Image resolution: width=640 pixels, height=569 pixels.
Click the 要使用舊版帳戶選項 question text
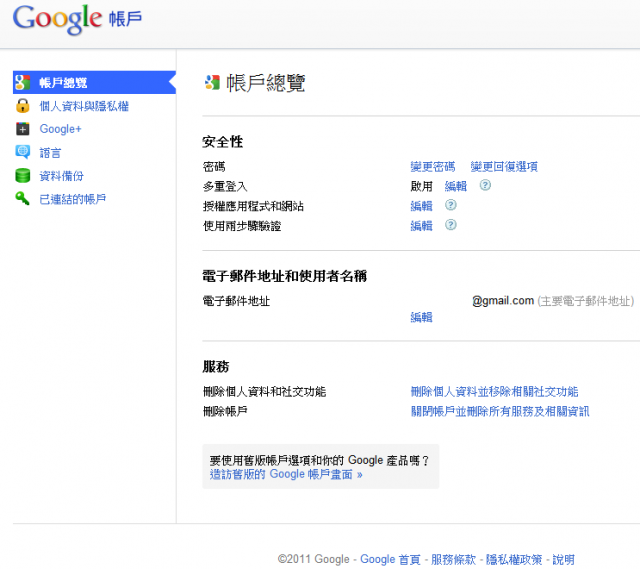point(320,460)
